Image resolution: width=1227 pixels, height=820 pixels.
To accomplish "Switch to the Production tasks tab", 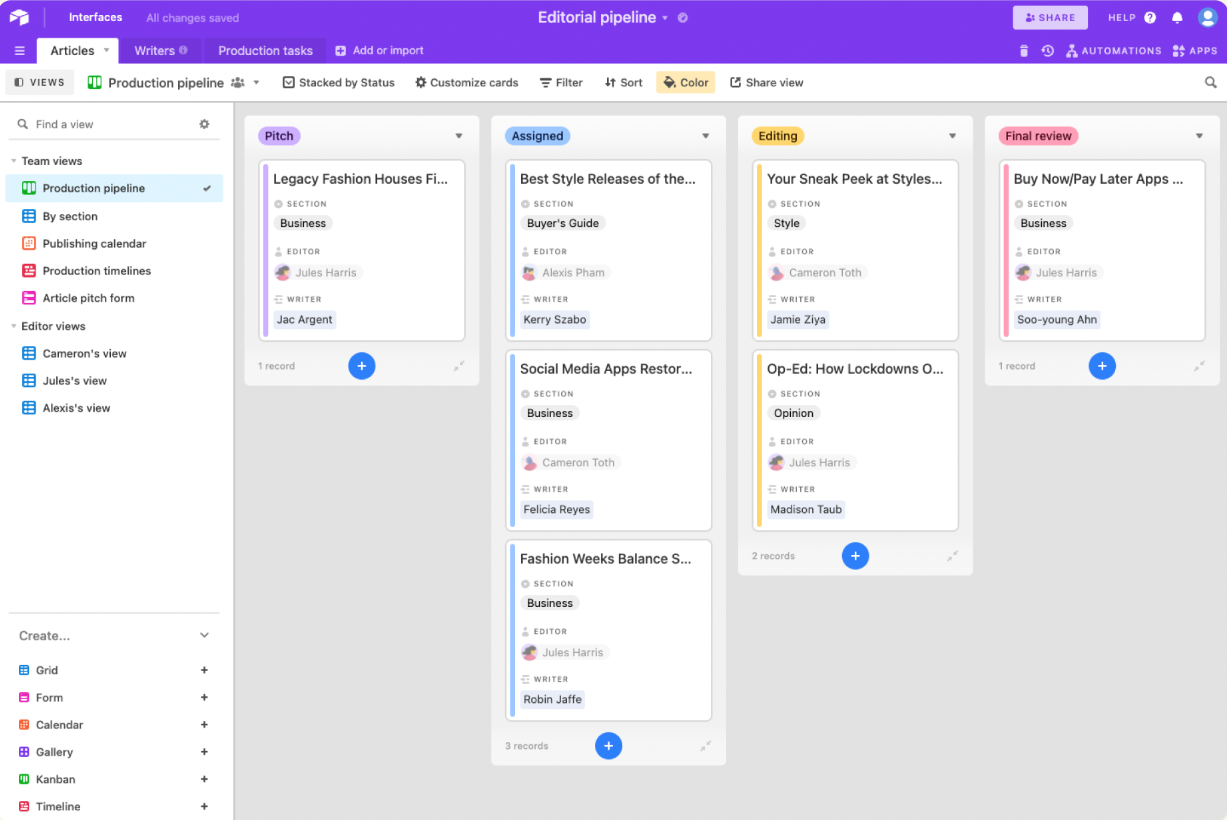I will click(264, 50).
